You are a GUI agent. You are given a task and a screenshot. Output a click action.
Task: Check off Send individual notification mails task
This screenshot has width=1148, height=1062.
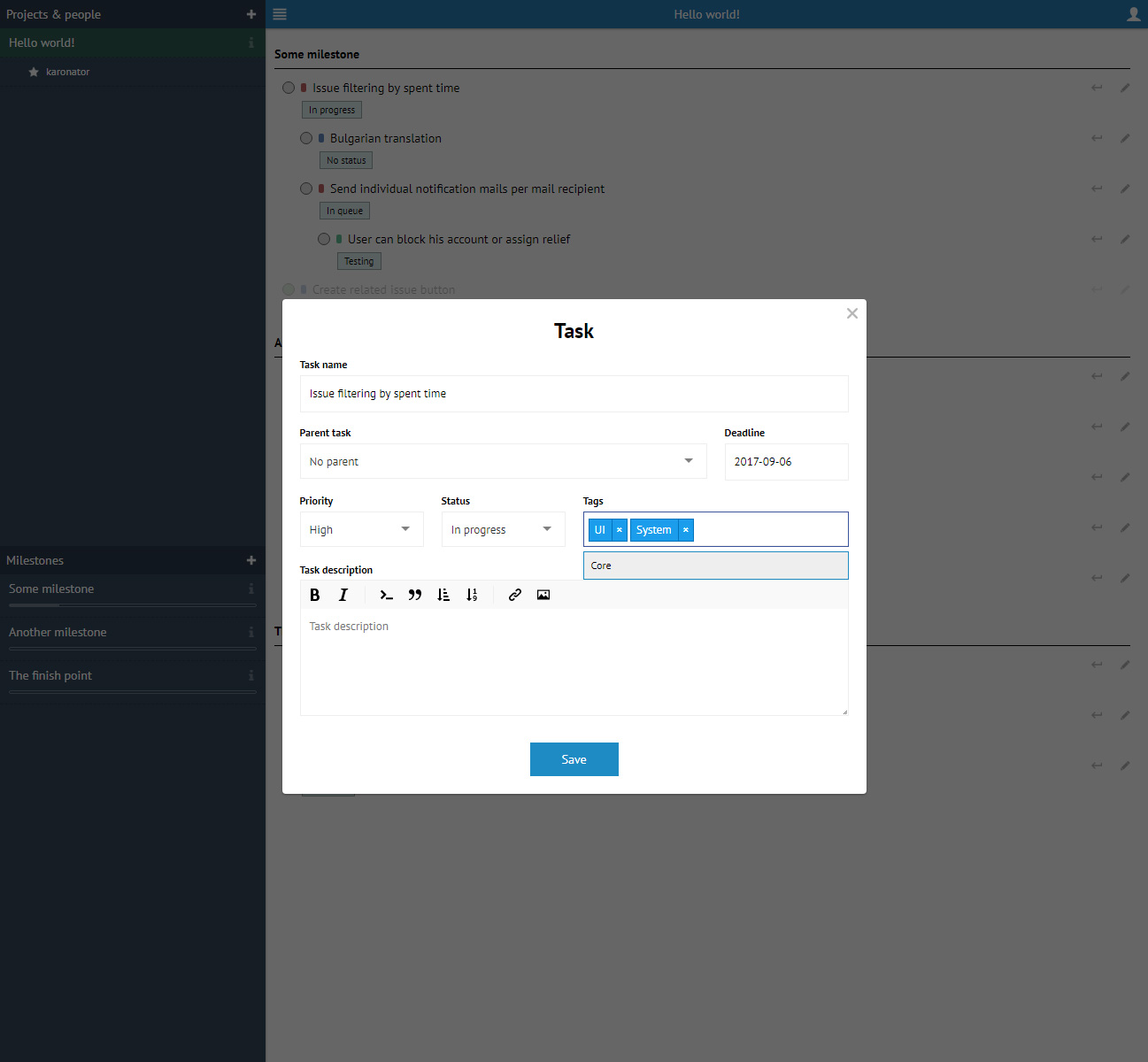[306, 189]
